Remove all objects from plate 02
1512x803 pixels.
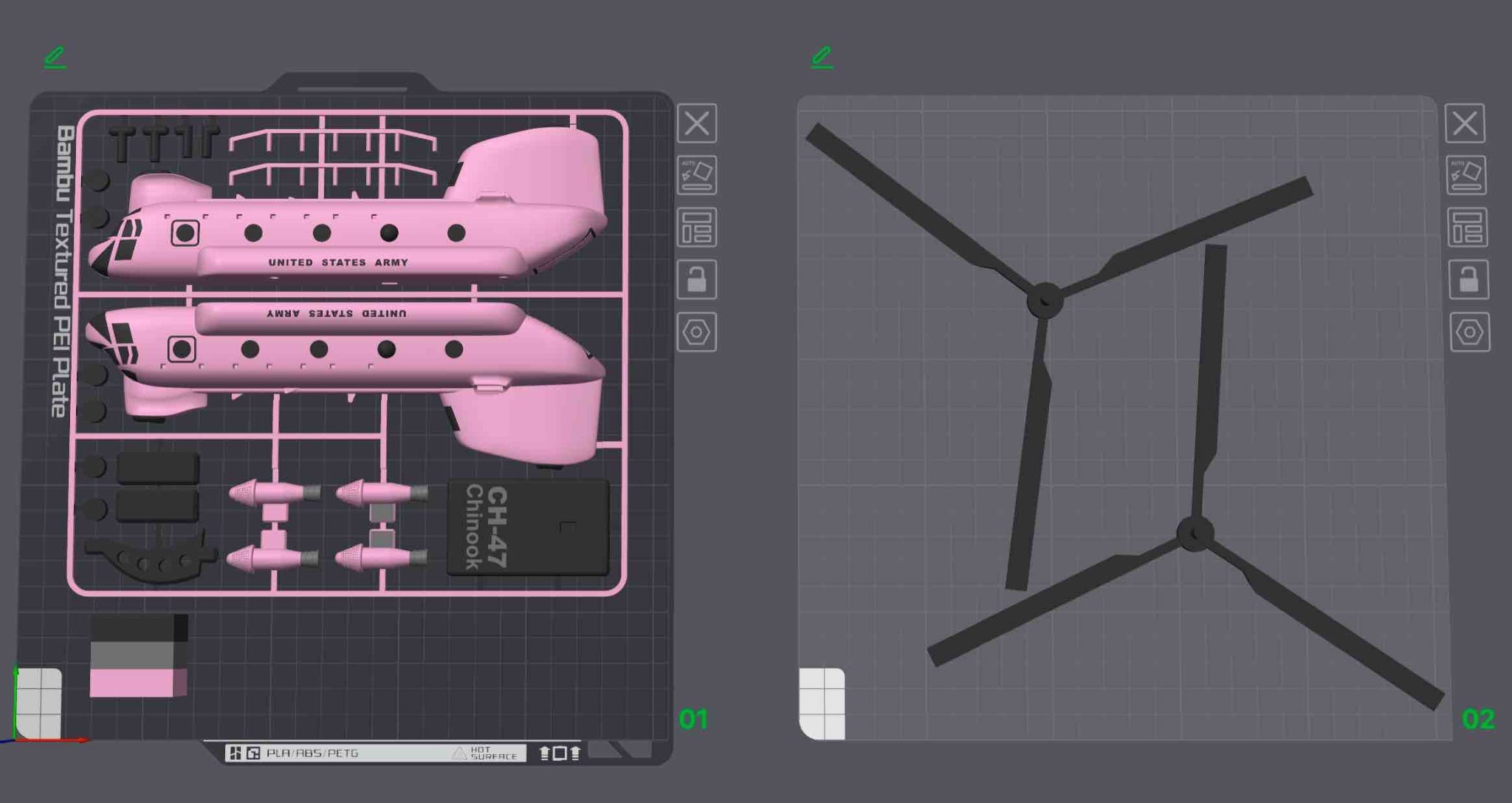(x=1465, y=123)
